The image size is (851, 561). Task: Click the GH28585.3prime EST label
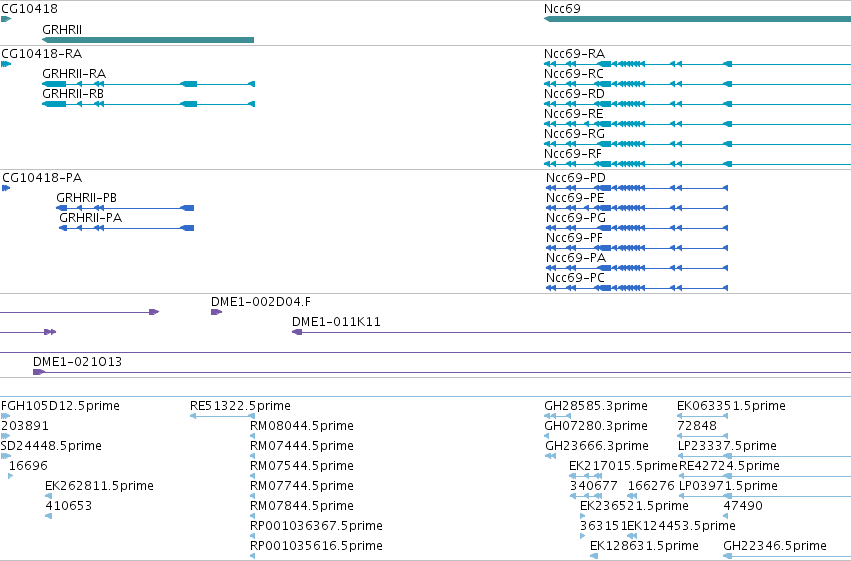[596, 406]
